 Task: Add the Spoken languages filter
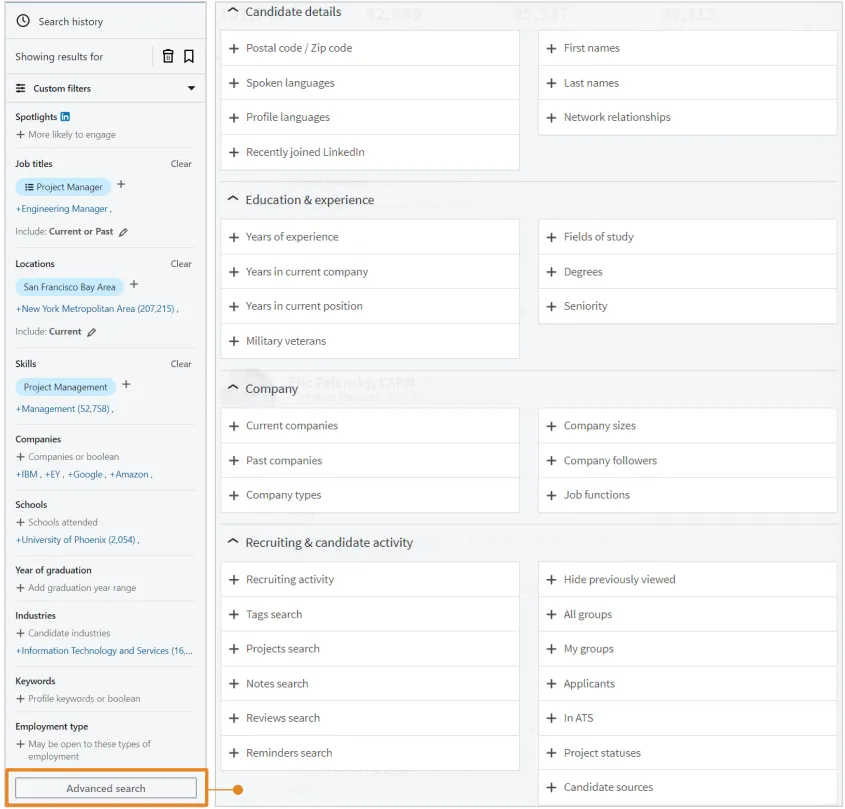[290, 83]
